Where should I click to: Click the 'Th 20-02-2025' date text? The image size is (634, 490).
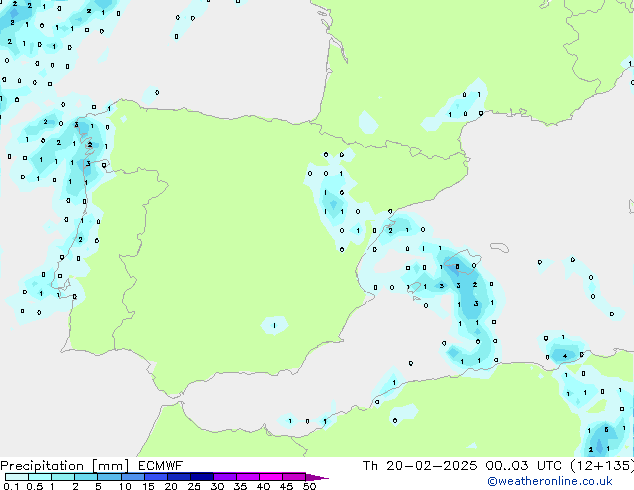point(420,466)
